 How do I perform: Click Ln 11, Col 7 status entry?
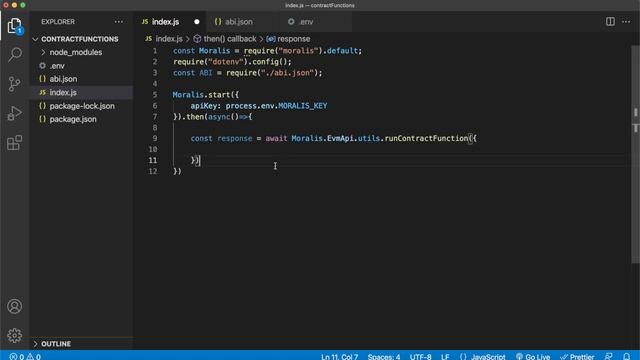click(339, 356)
